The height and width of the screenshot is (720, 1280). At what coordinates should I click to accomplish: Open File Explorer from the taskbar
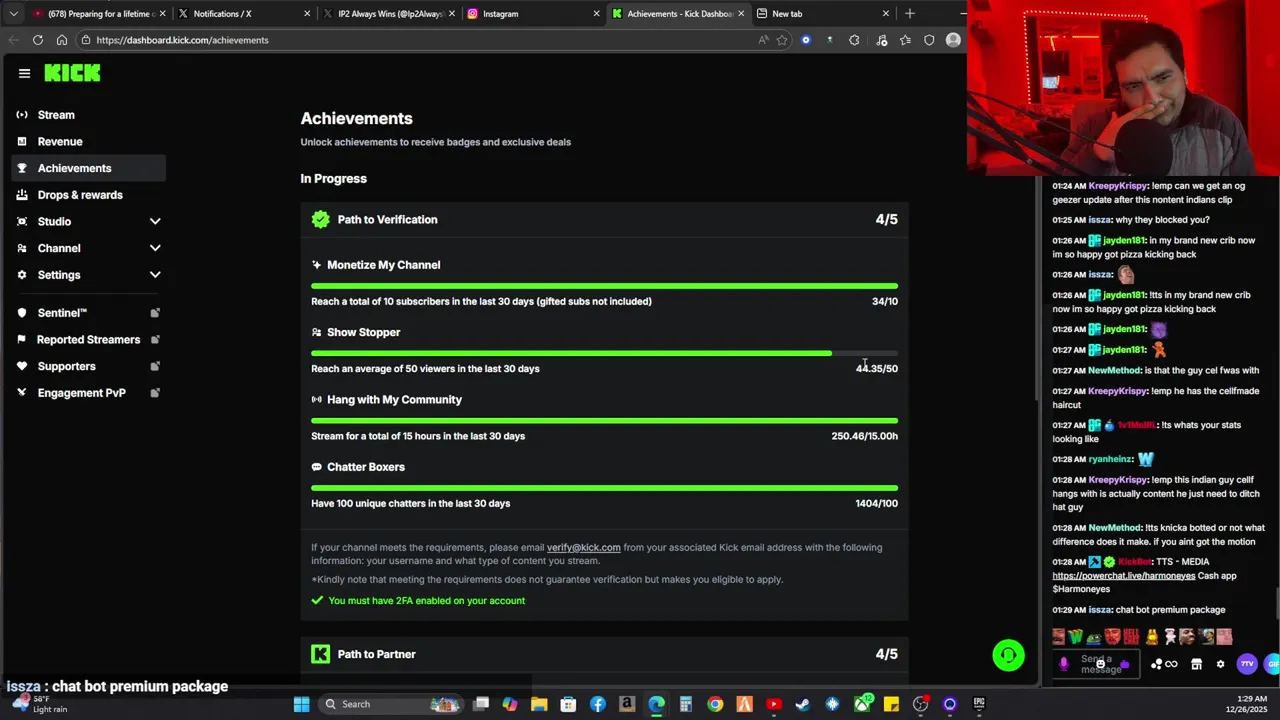tap(539, 704)
